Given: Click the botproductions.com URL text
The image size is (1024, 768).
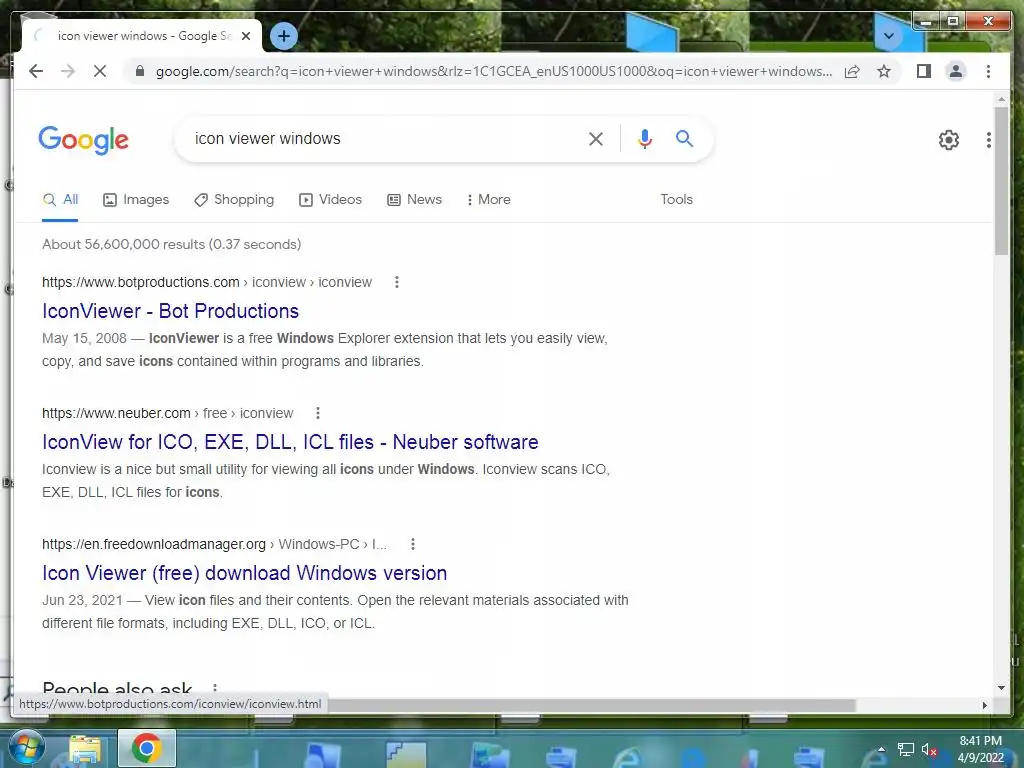Looking at the screenshot, I should [x=206, y=282].
